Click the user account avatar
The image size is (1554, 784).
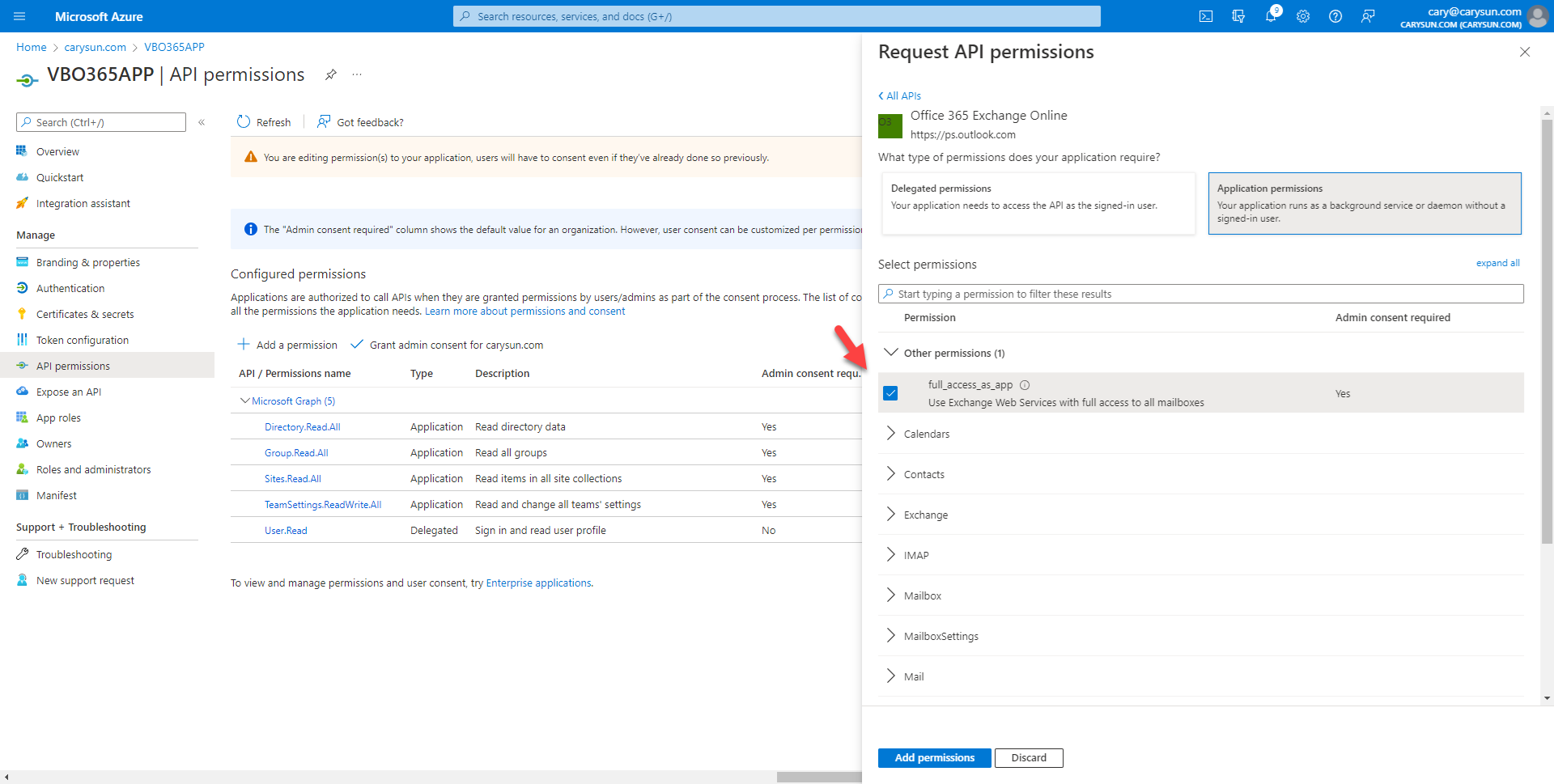pos(1537,16)
